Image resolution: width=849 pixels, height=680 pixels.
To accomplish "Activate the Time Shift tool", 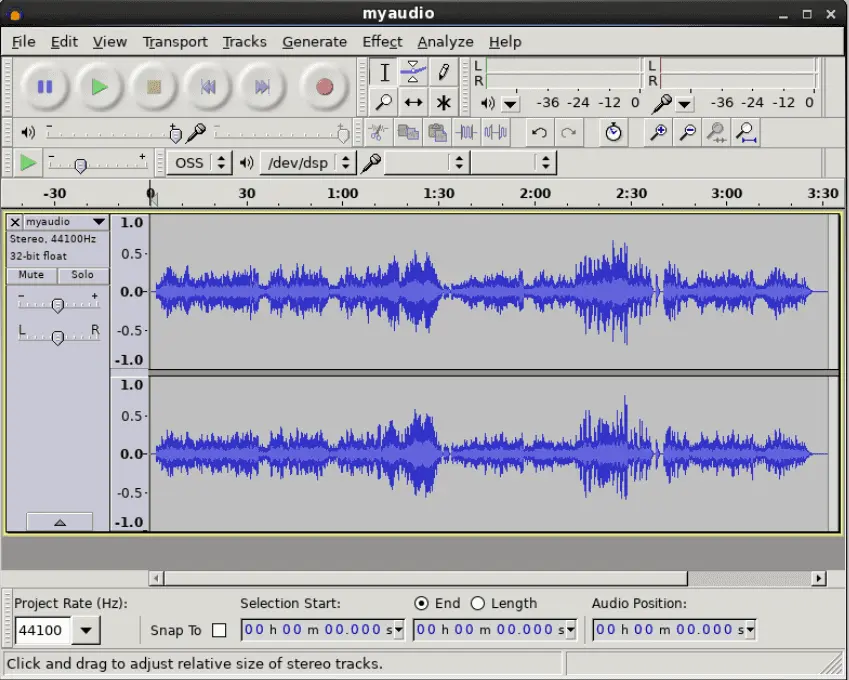I will pyautogui.click(x=413, y=103).
